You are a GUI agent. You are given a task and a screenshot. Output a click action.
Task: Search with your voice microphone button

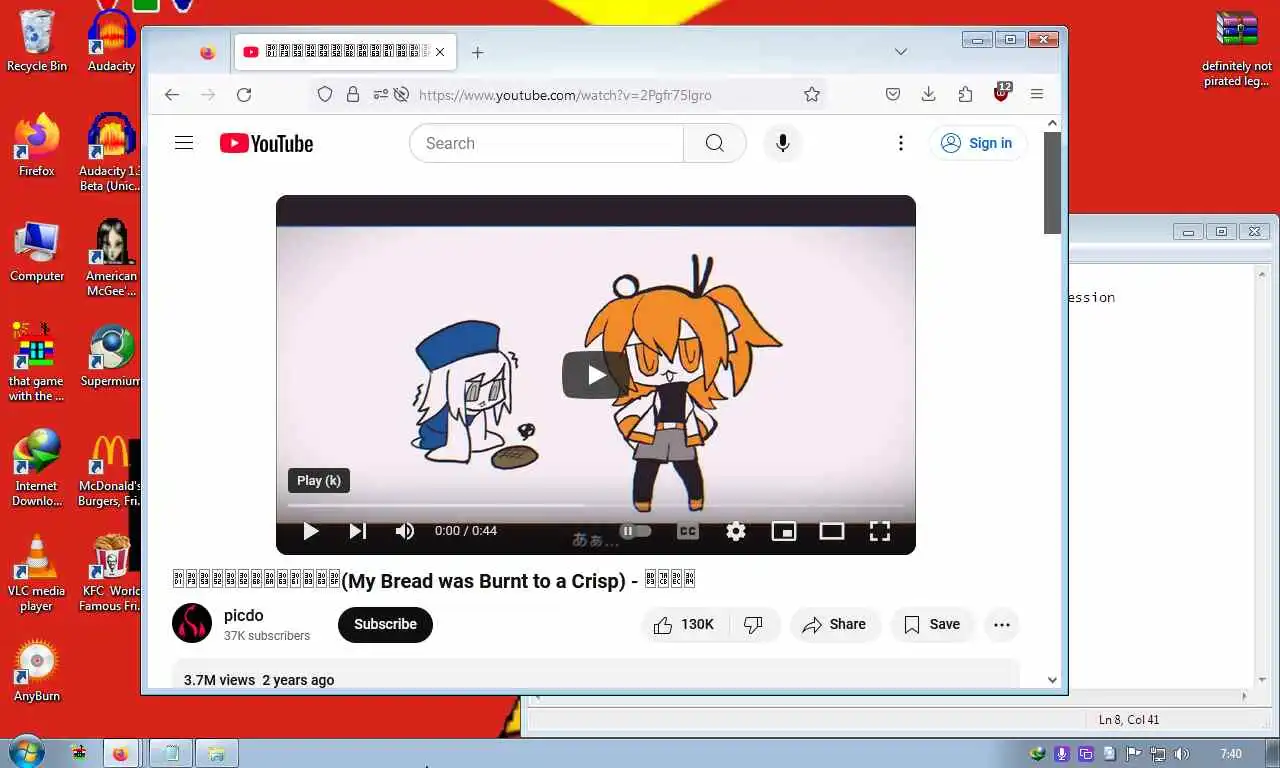click(783, 143)
